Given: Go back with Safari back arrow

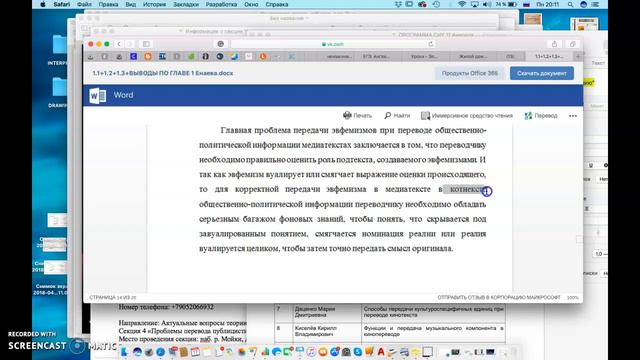Looking at the screenshot, I should point(119,44).
